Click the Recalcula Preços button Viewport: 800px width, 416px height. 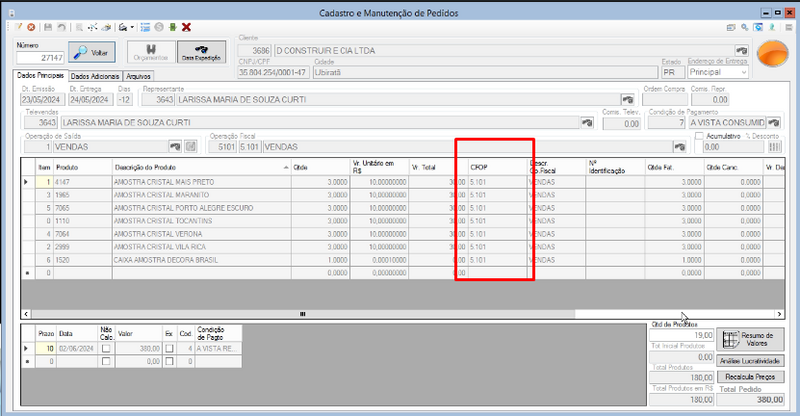pyautogui.click(x=750, y=377)
